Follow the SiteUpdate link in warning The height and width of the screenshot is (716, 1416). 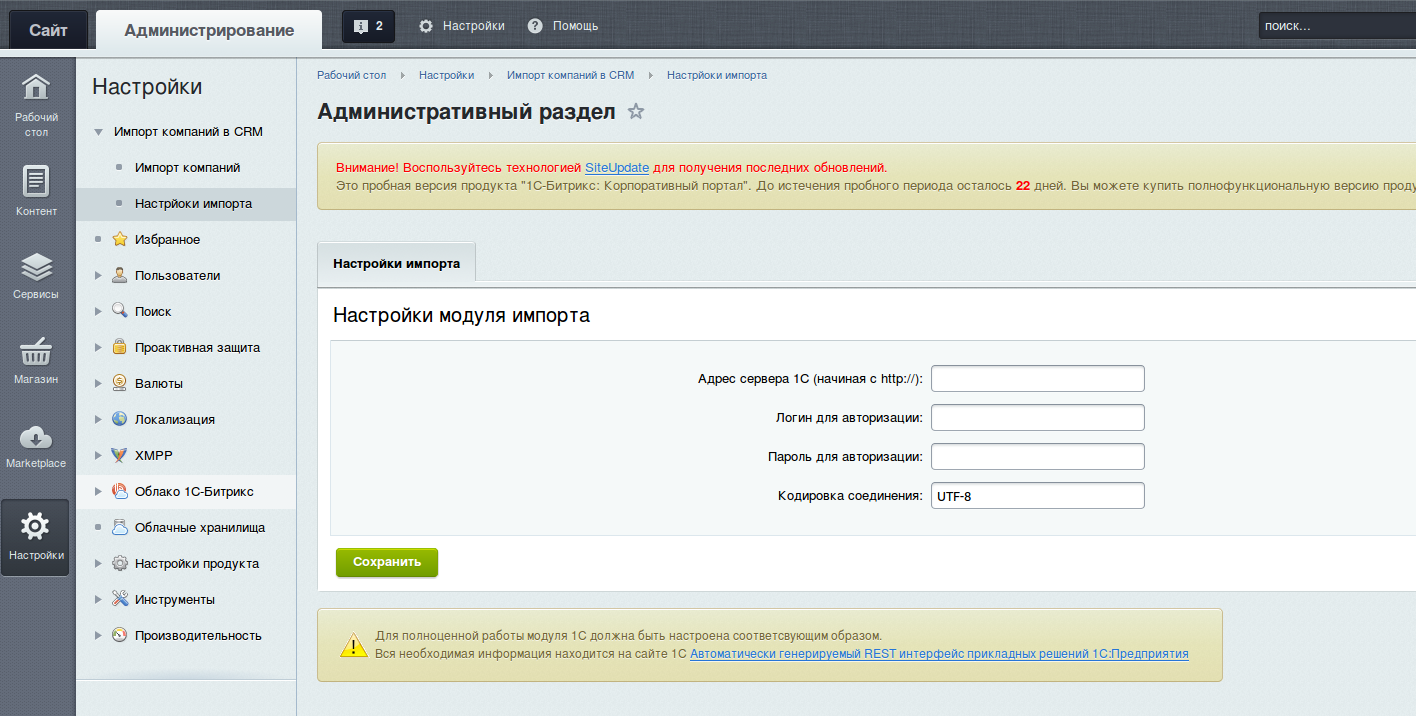point(617,167)
